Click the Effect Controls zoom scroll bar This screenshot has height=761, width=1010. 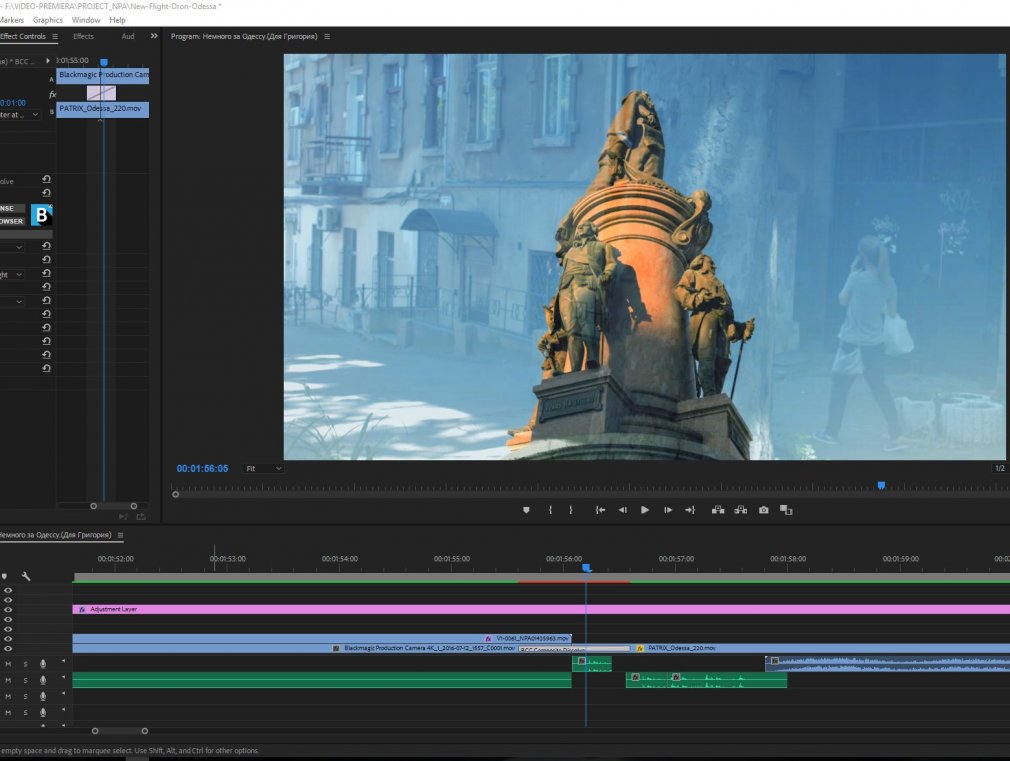click(x=113, y=506)
